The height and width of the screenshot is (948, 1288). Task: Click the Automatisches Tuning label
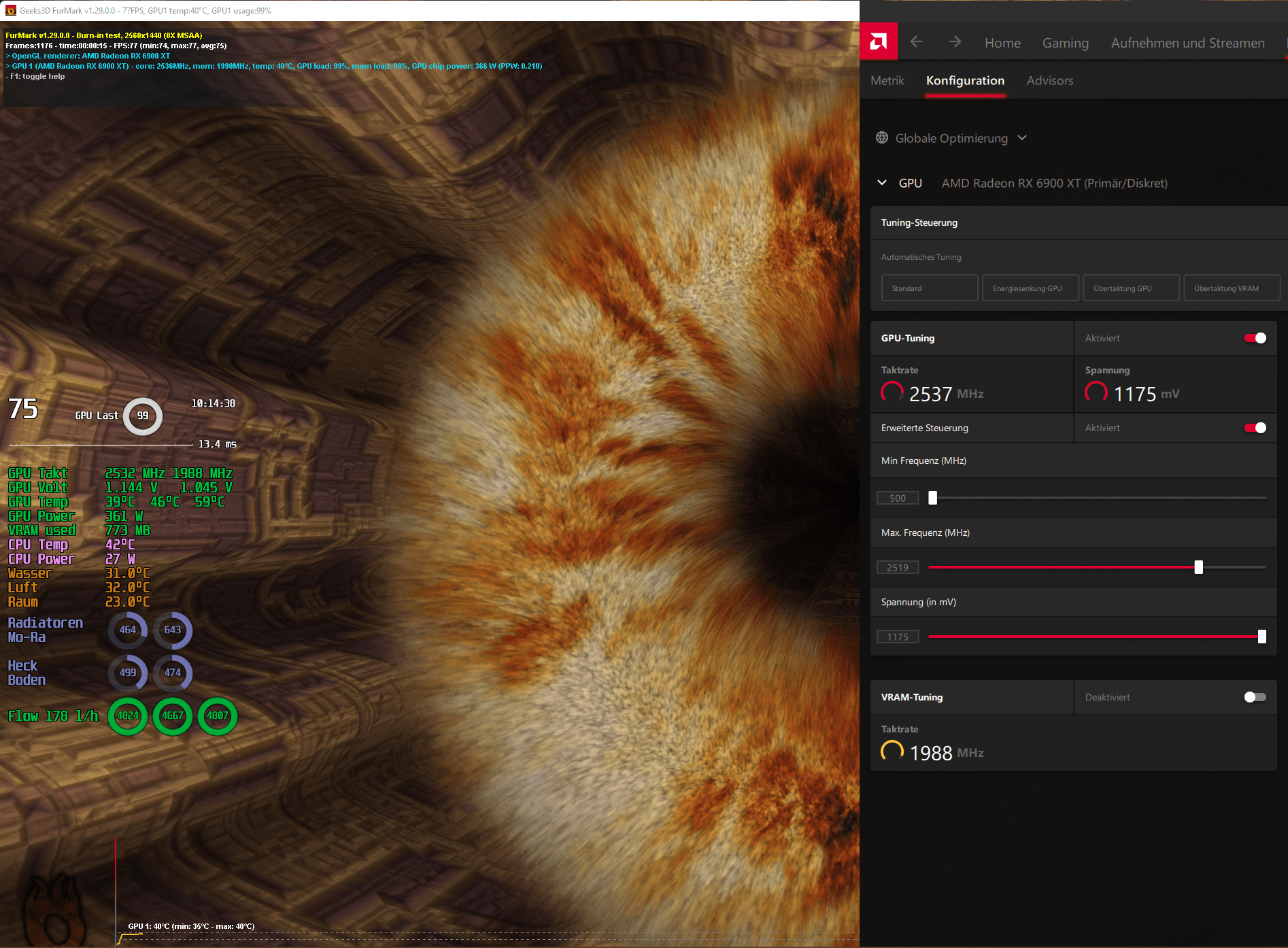pyautogui.click(x=921, y=257)
